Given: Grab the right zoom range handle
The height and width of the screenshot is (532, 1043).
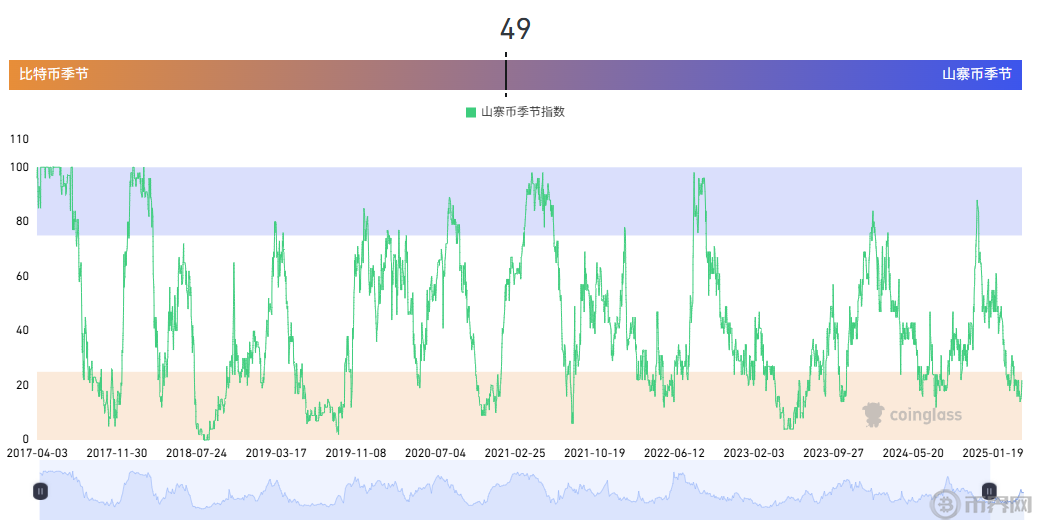Looking at the screenshot, I should point(989,491).
